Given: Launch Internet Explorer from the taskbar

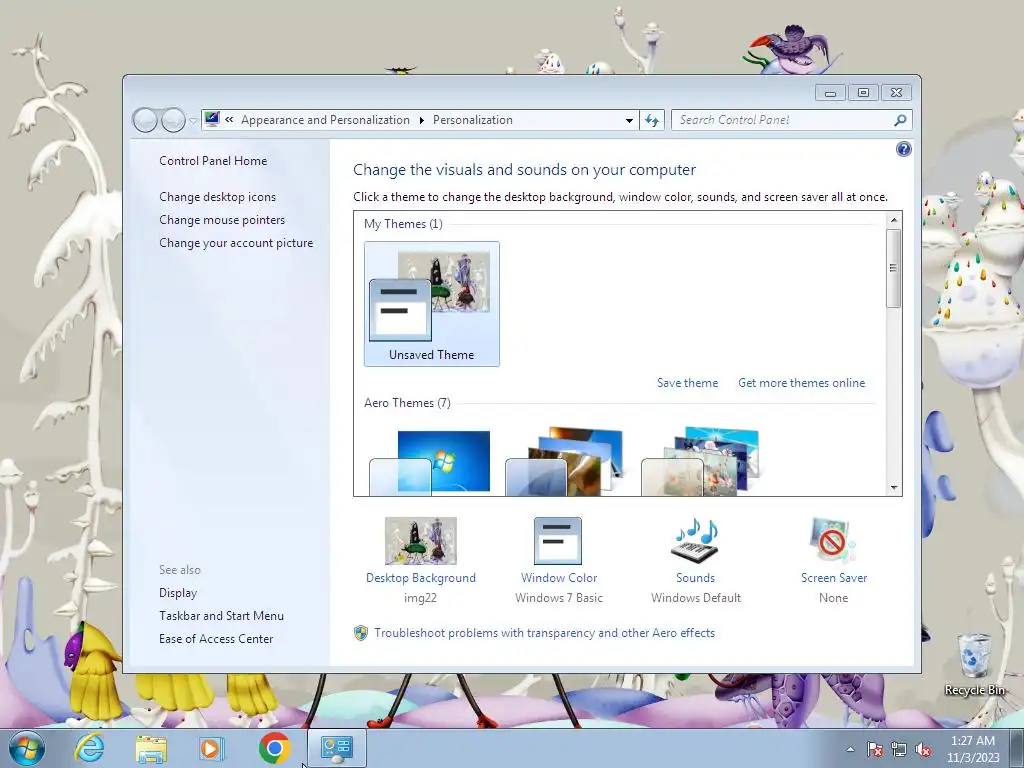Looking at the screenshot, I should coord(89,748).
